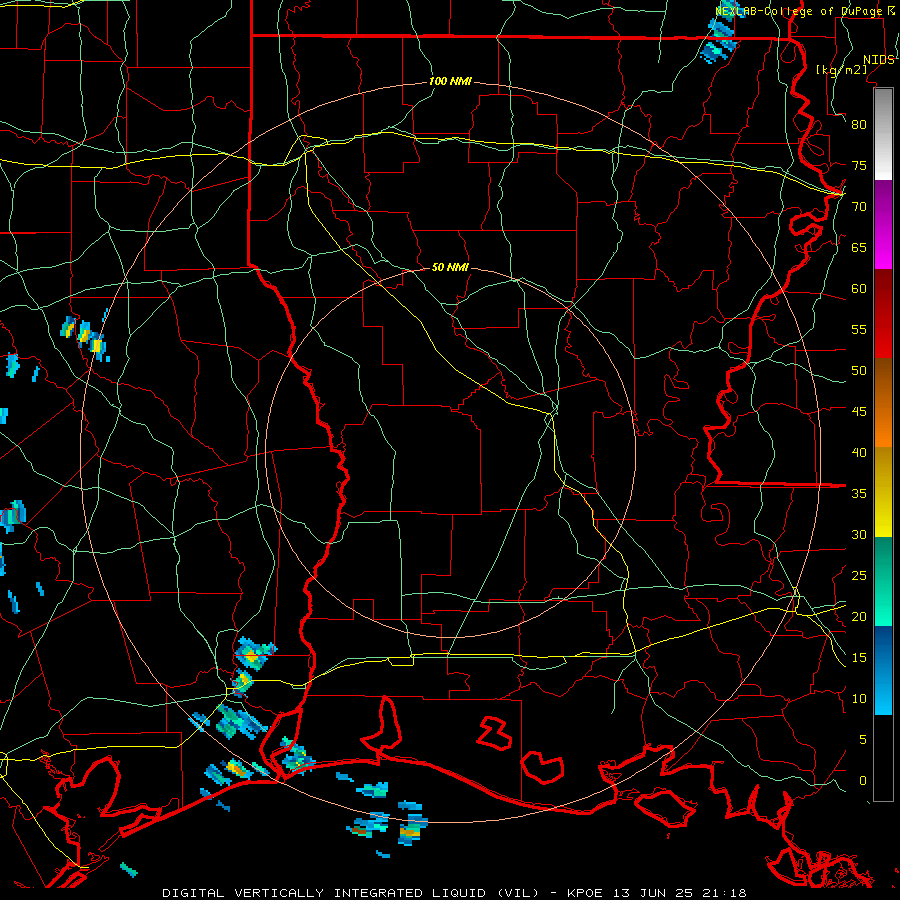Screen dimensions: 900x900
Task: Select the yellow-olive segment of the color bar
Action: click(883, 492)
